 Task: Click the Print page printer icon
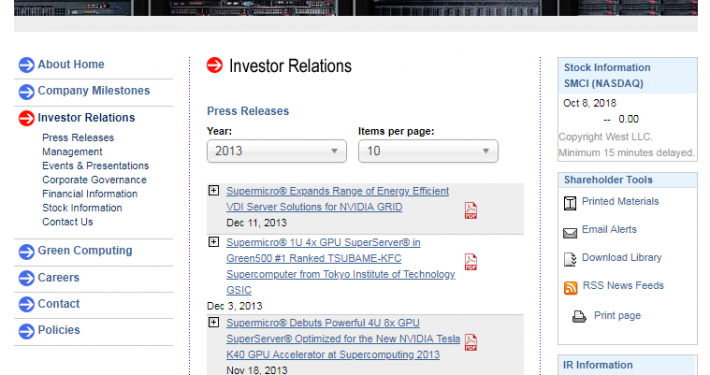point(579,316)
